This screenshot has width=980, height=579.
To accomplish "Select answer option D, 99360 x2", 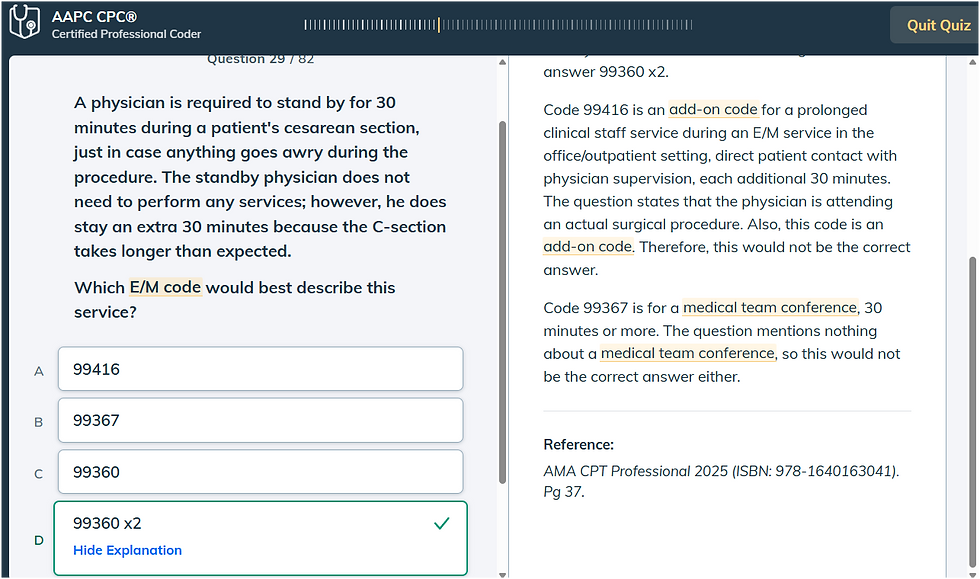I will click(x=260, y=523).
